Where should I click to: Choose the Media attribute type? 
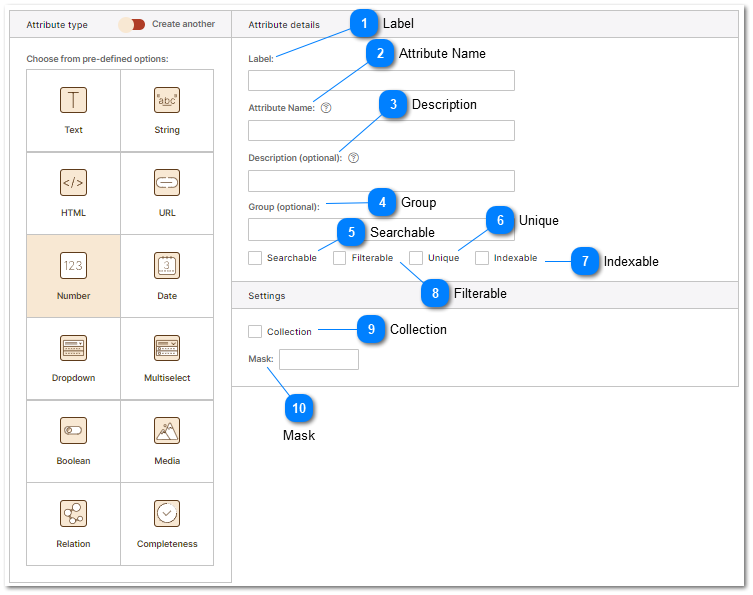click(x=167, y=431)
